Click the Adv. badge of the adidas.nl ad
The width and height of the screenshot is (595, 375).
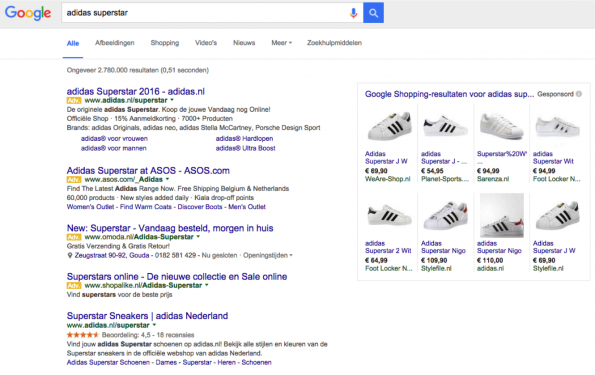pyautogui.click(x=74, y=101)
